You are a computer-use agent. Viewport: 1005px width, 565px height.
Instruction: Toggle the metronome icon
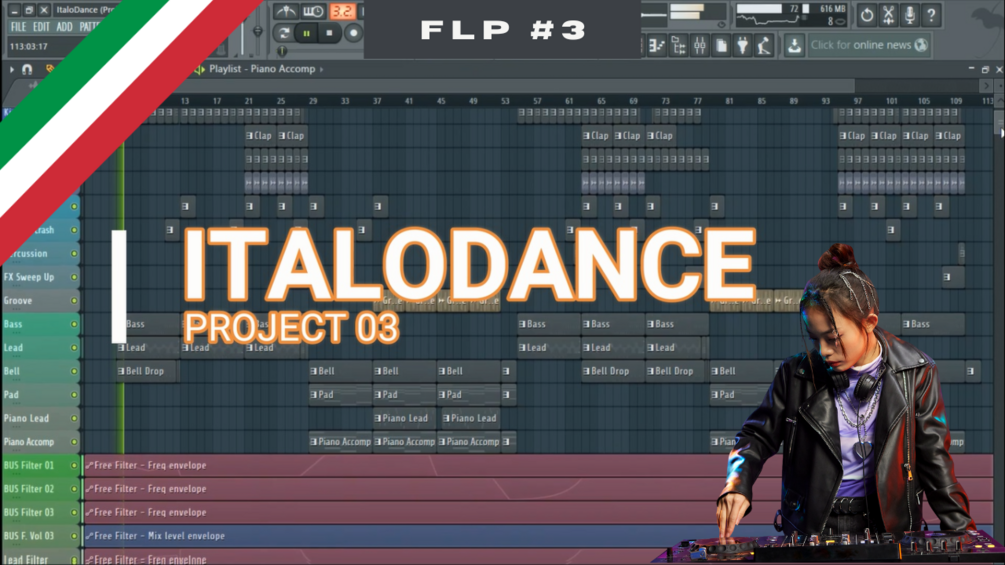[x=285, y=11]
